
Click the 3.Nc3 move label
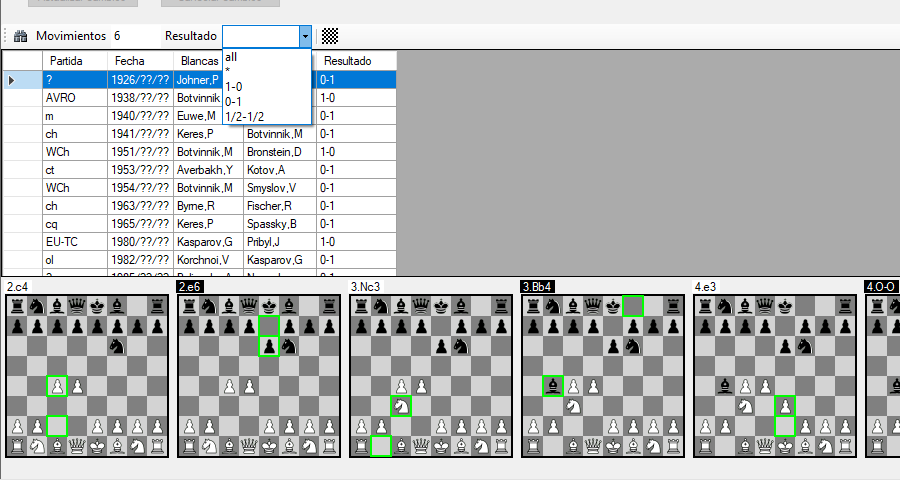click(x=366, y=287)
